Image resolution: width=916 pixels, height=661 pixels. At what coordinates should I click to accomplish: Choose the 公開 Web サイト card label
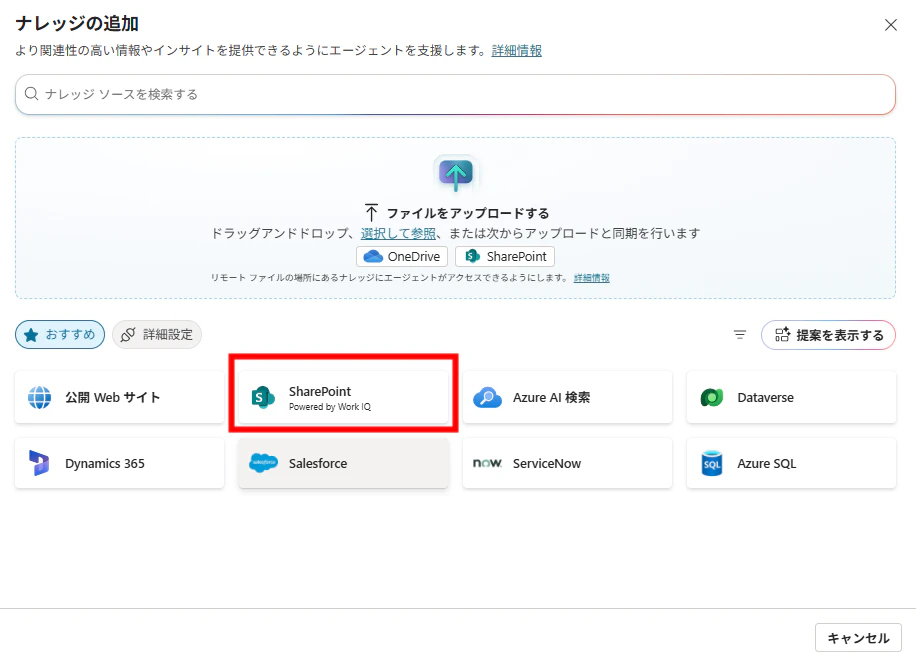[112, 397]
